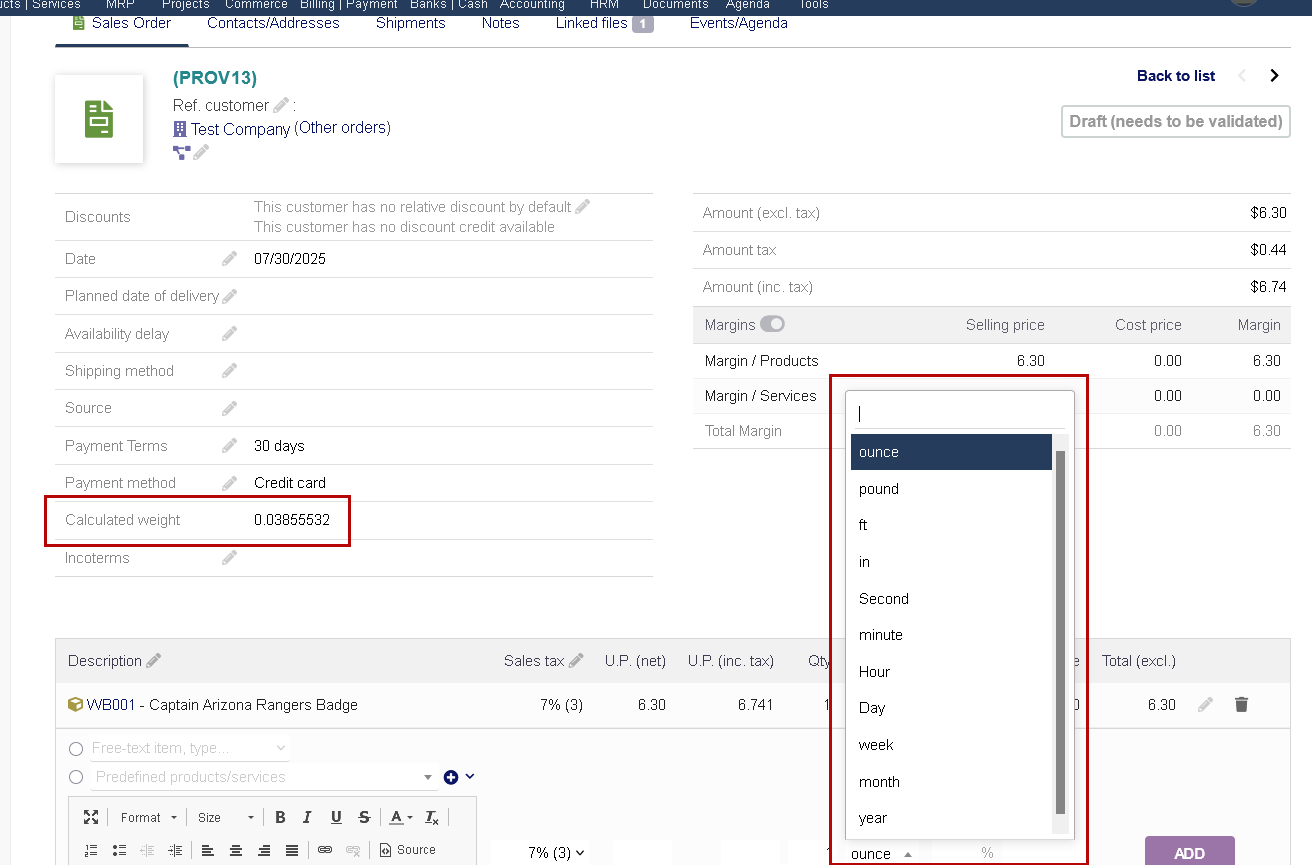Viewport: 1312px width, 865px height.
Task: Insert a link in the editor
Action: tap(325, 850)
